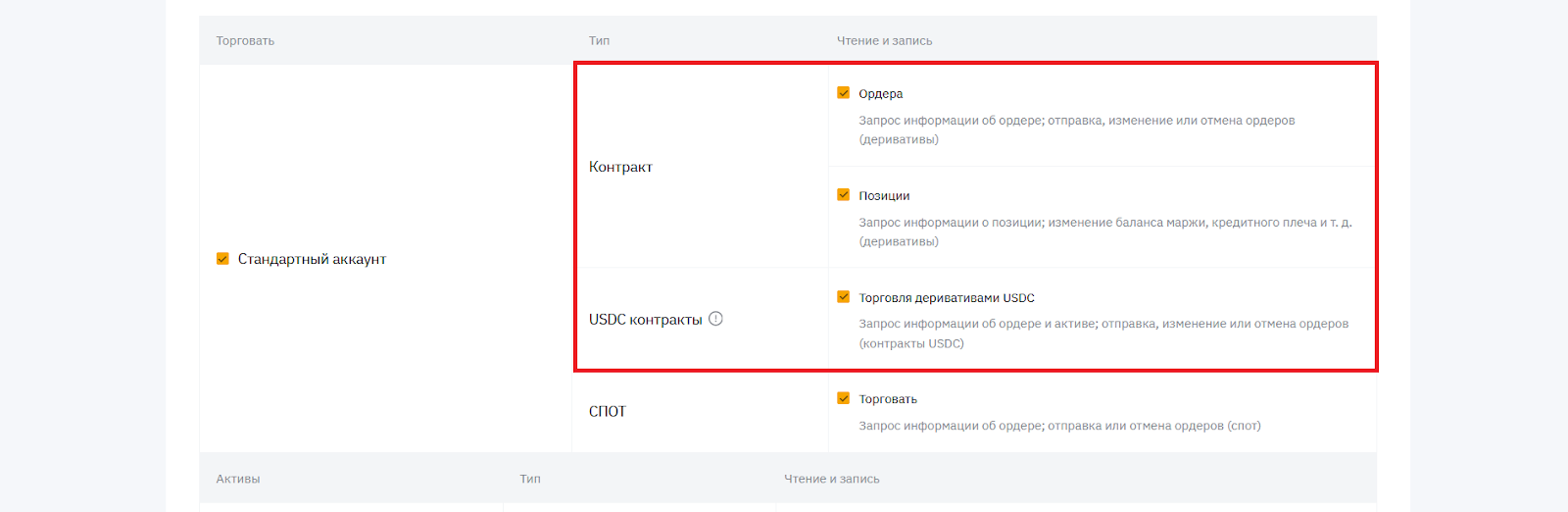Click the USDC контракты type label
Viewport: 1568px width, 512px height.
[645, 320]
